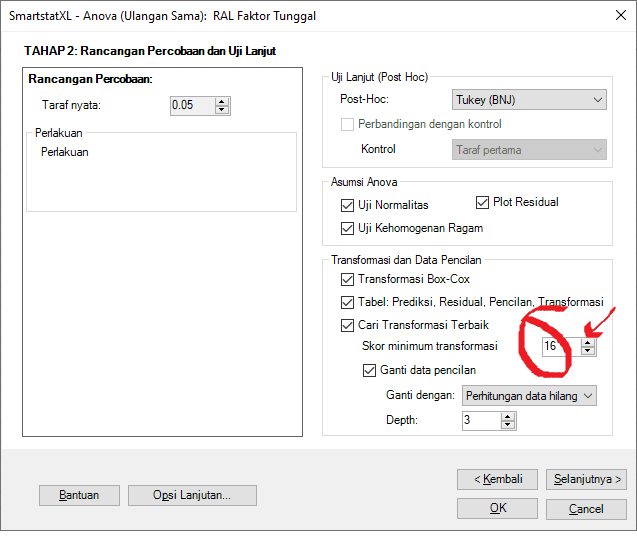Disable Transformasi Box-Cox checkbox
This screenshot has height=536, width=637.
348,279
